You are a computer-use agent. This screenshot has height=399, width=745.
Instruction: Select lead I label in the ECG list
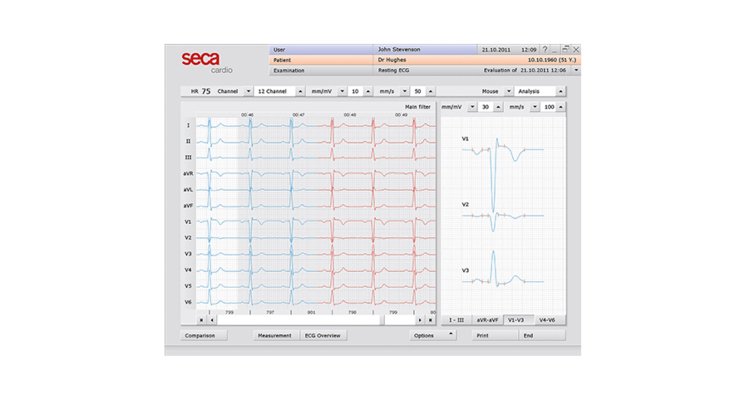pyautogui.click(x=188, y=125)
